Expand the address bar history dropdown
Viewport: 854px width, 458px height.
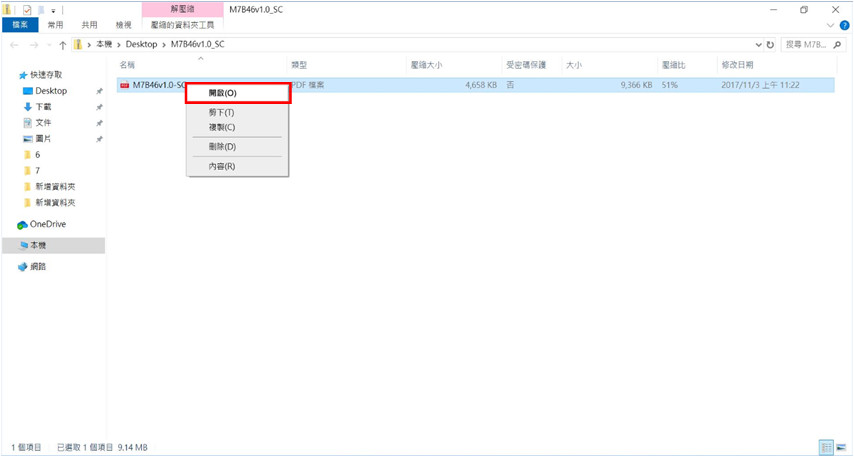[757, 45]
